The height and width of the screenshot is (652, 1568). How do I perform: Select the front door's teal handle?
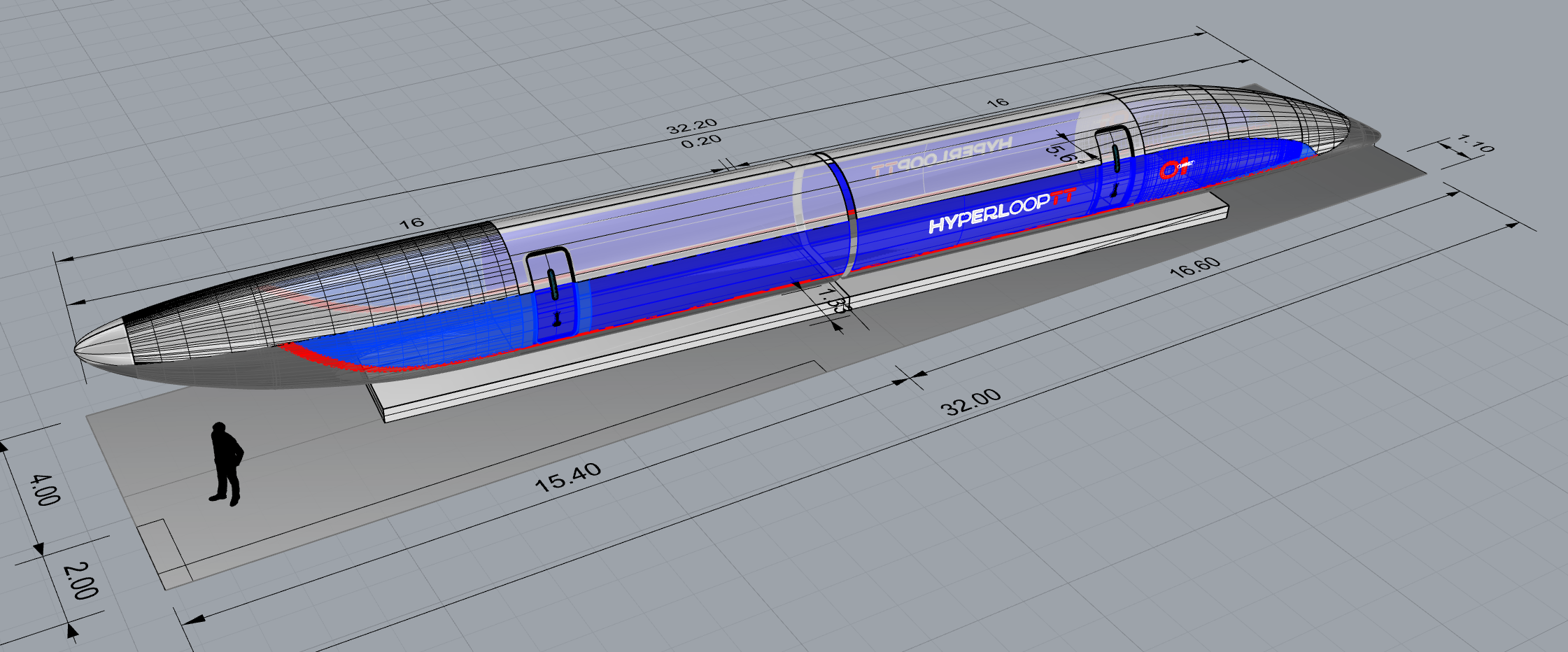coord(552,285)
